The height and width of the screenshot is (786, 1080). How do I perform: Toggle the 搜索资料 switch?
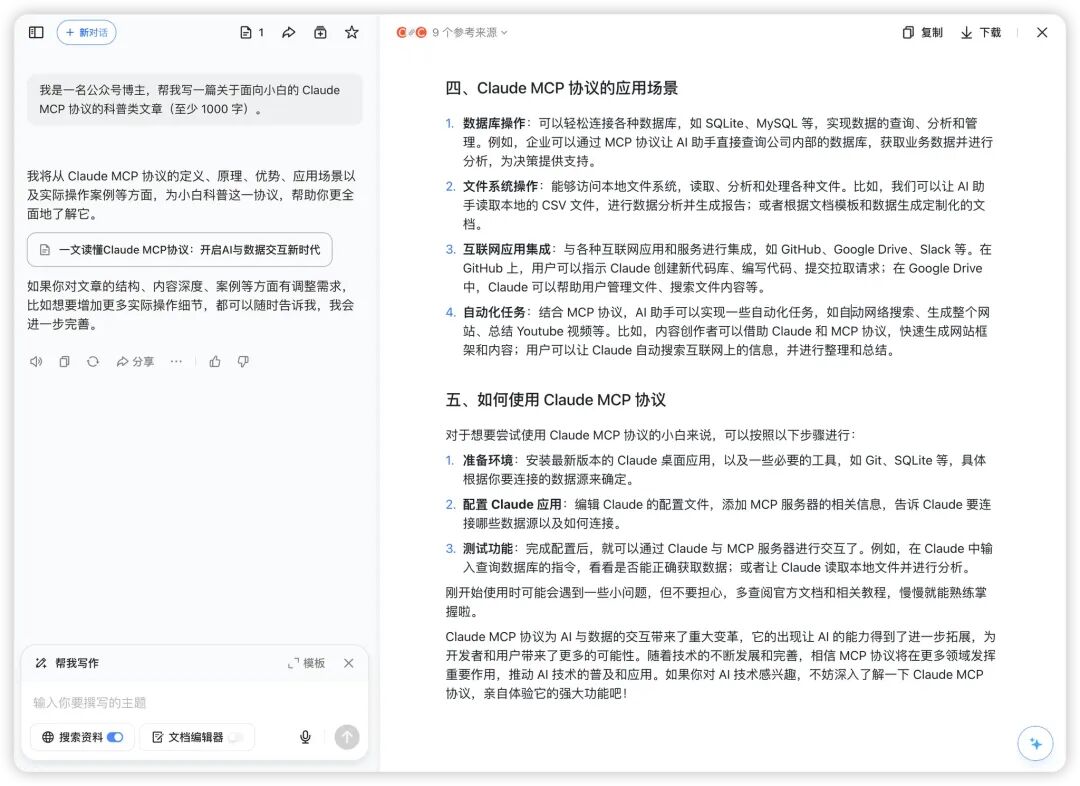116,737
